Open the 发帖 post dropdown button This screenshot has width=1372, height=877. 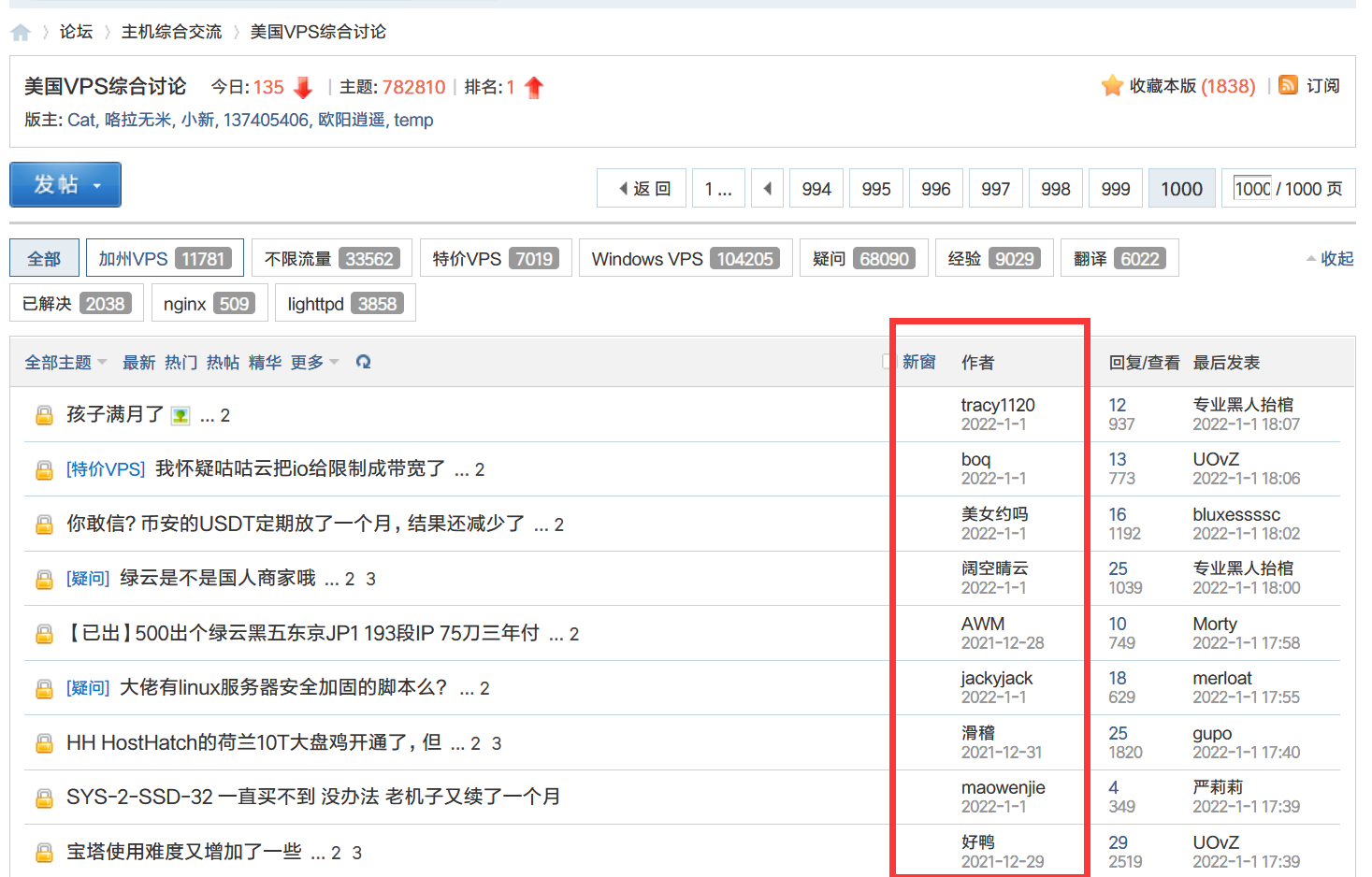click(65, 184)
